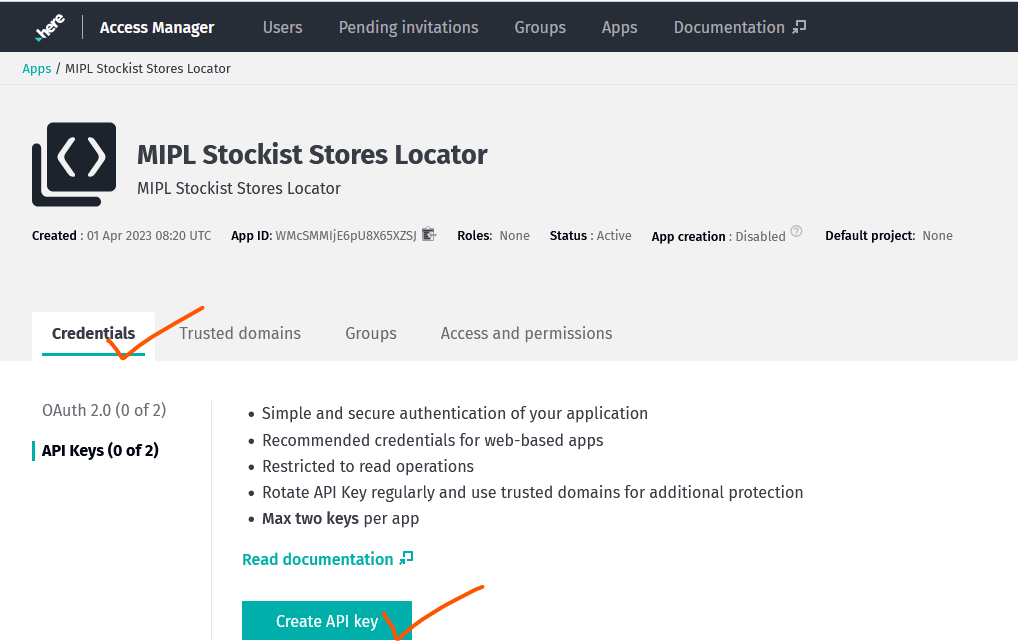Select the Credentials tab
The width and height of the screenshot is (1018, 642).
[x=93, y=334]
